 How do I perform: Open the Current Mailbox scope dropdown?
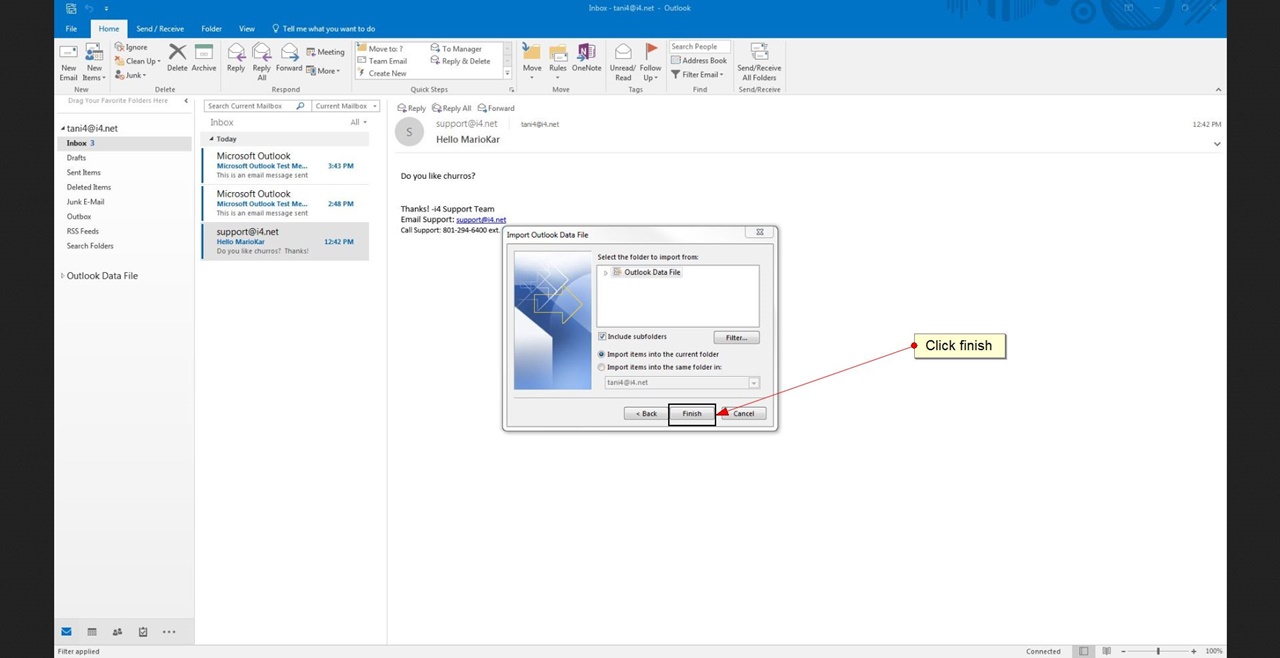pyautogui.click(x=346, y=106)
